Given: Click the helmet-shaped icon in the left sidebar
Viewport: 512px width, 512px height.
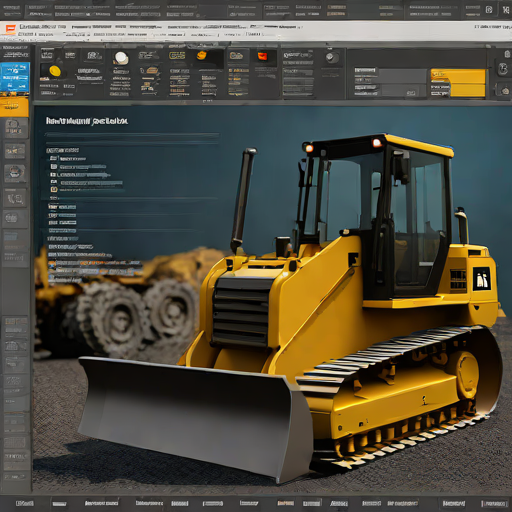Looking at the screenshot, I should [15, 173].
